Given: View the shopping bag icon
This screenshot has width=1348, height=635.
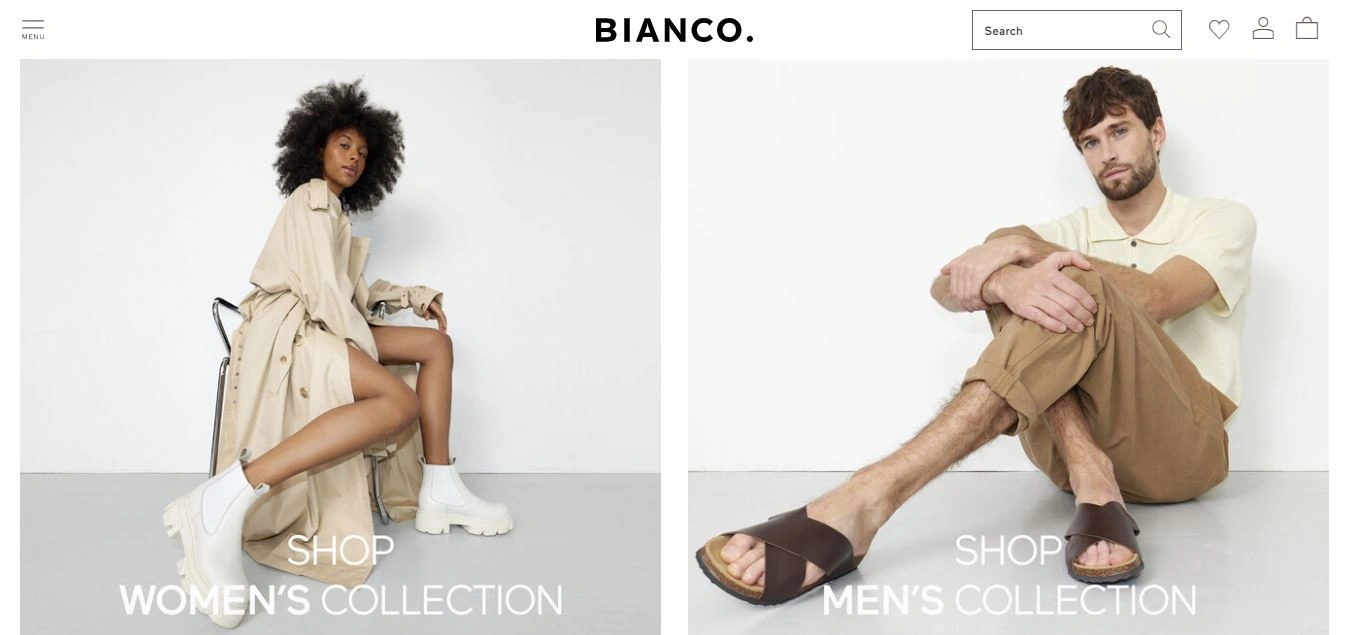Looking at the screenshot, I should (x=1307, y=29).
